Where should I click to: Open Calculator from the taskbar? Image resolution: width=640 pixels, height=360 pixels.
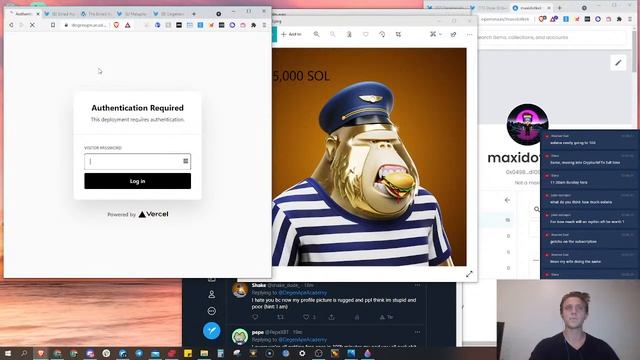(x=220, y=353)
